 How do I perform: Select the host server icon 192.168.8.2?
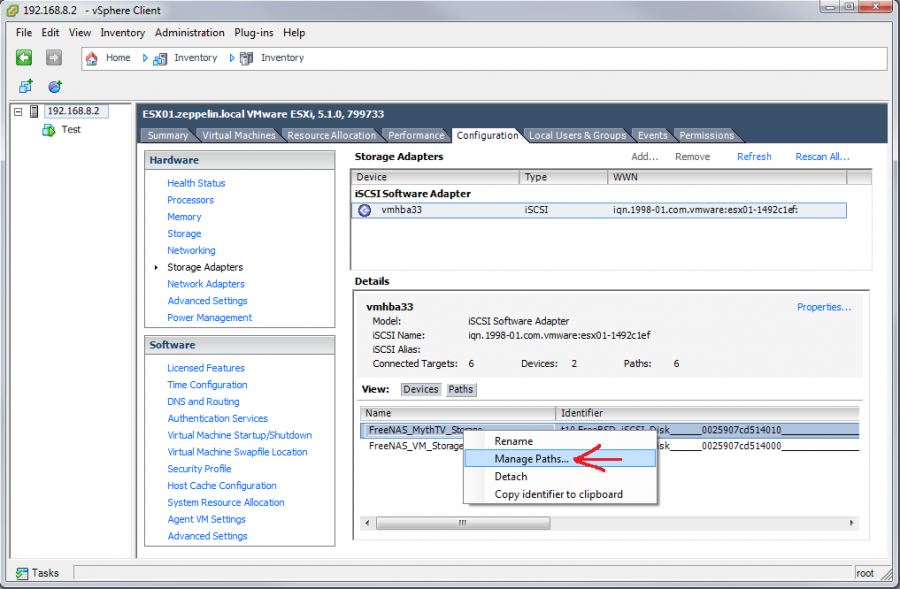click(x=34, y=111)
